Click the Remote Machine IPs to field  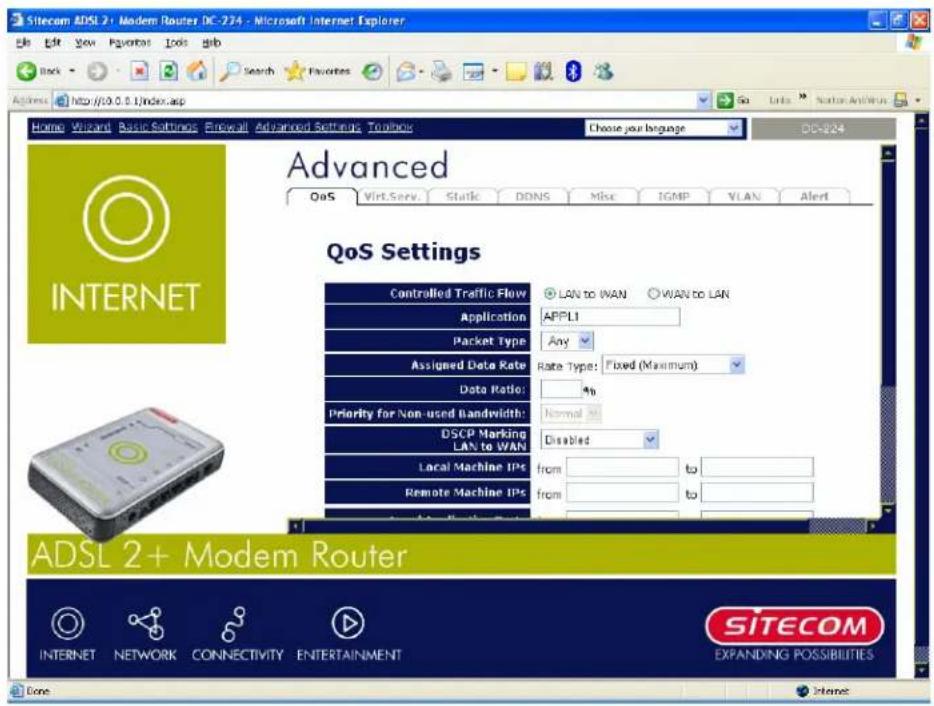click(x=757, y=493)
